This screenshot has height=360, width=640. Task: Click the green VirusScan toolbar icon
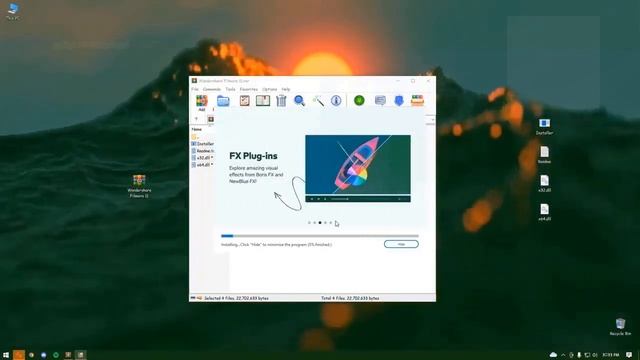click(359, 100)
